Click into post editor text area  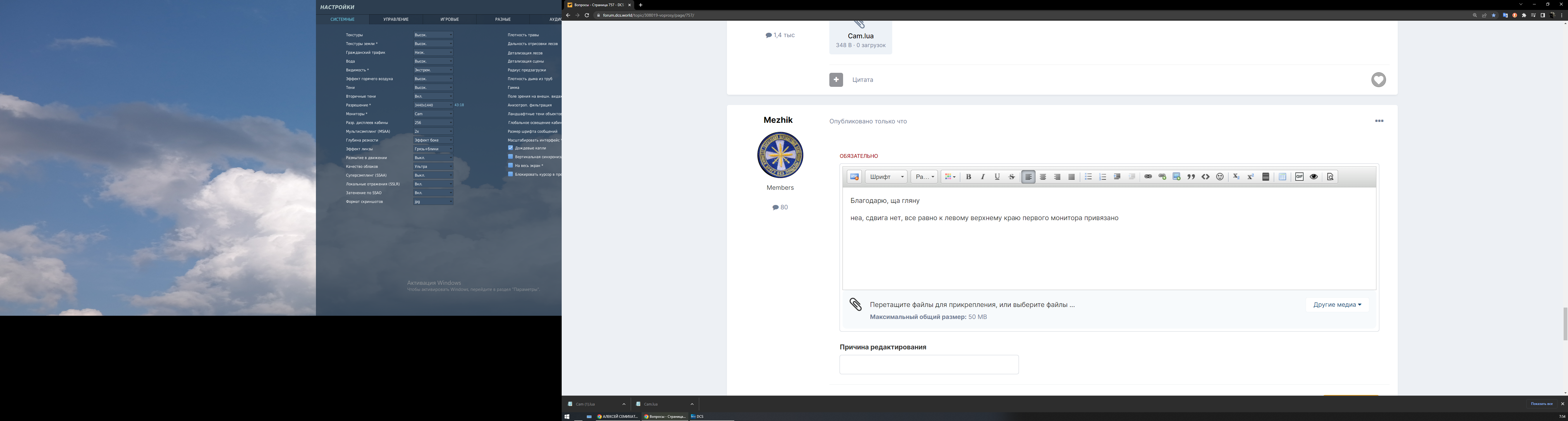[1109, 239]
